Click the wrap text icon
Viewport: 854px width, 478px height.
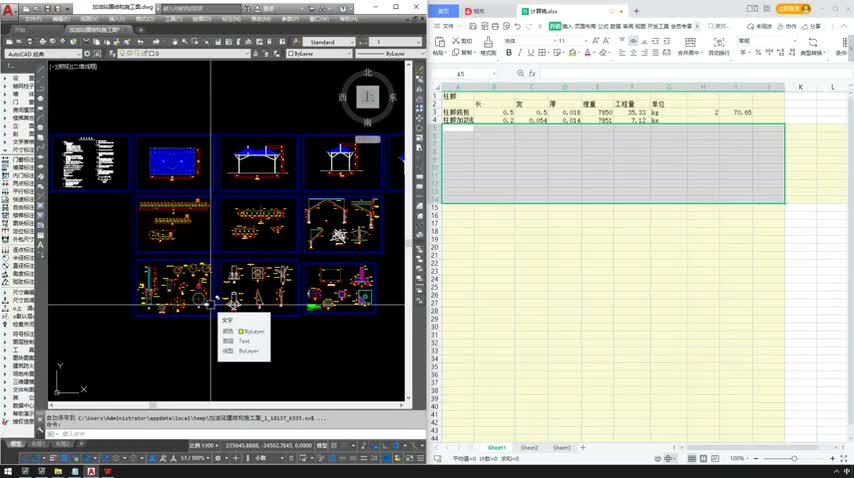[718, 44]
